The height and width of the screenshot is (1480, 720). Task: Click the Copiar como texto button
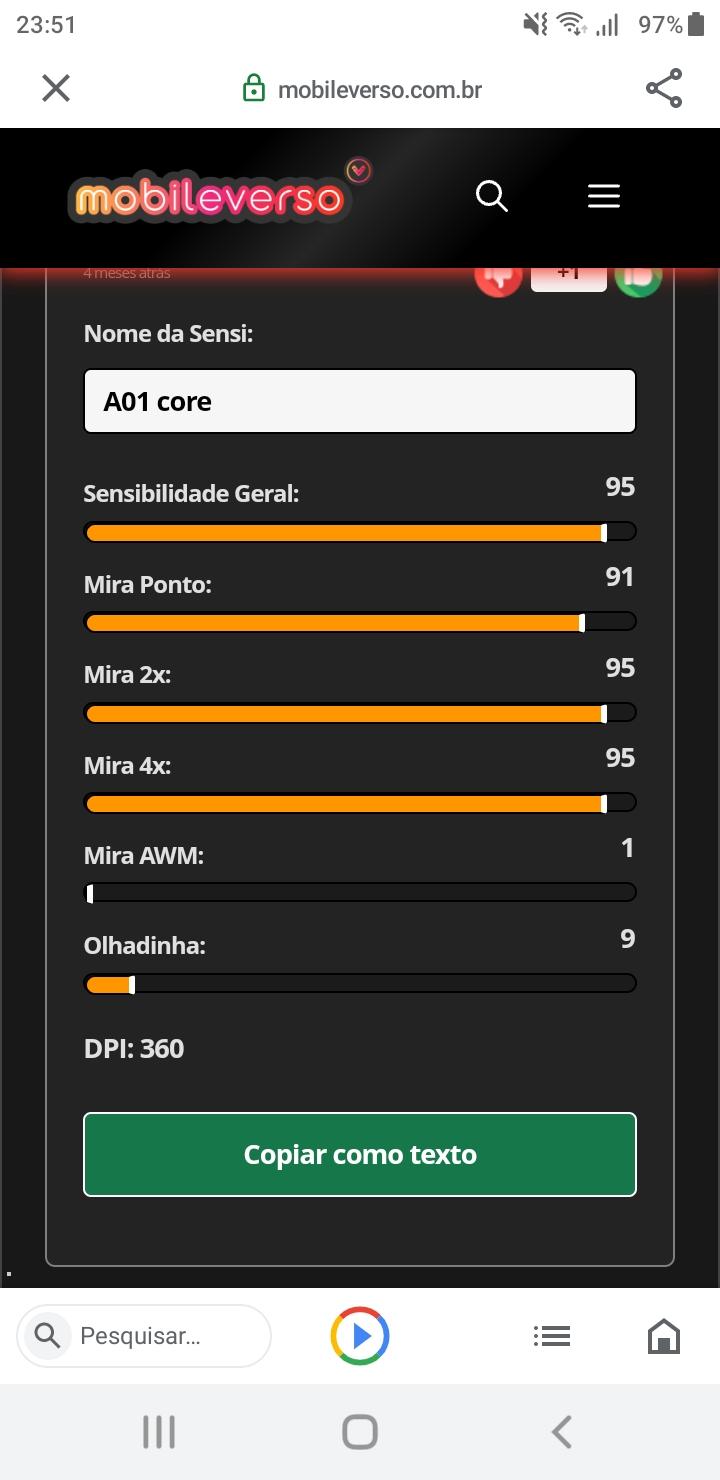coord(360,1154)
